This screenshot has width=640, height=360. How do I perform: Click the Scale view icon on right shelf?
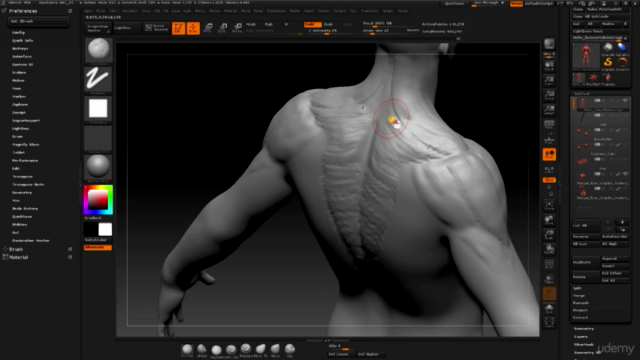click(x=549, y=235)
